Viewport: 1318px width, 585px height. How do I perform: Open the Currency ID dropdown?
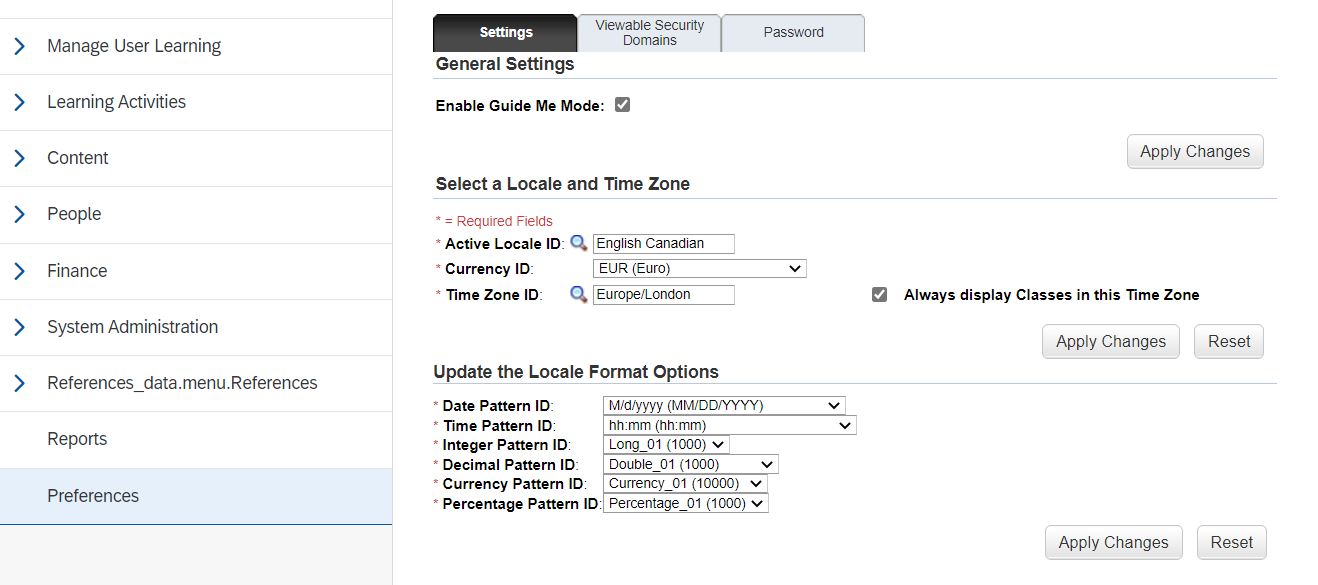[699, 268]
